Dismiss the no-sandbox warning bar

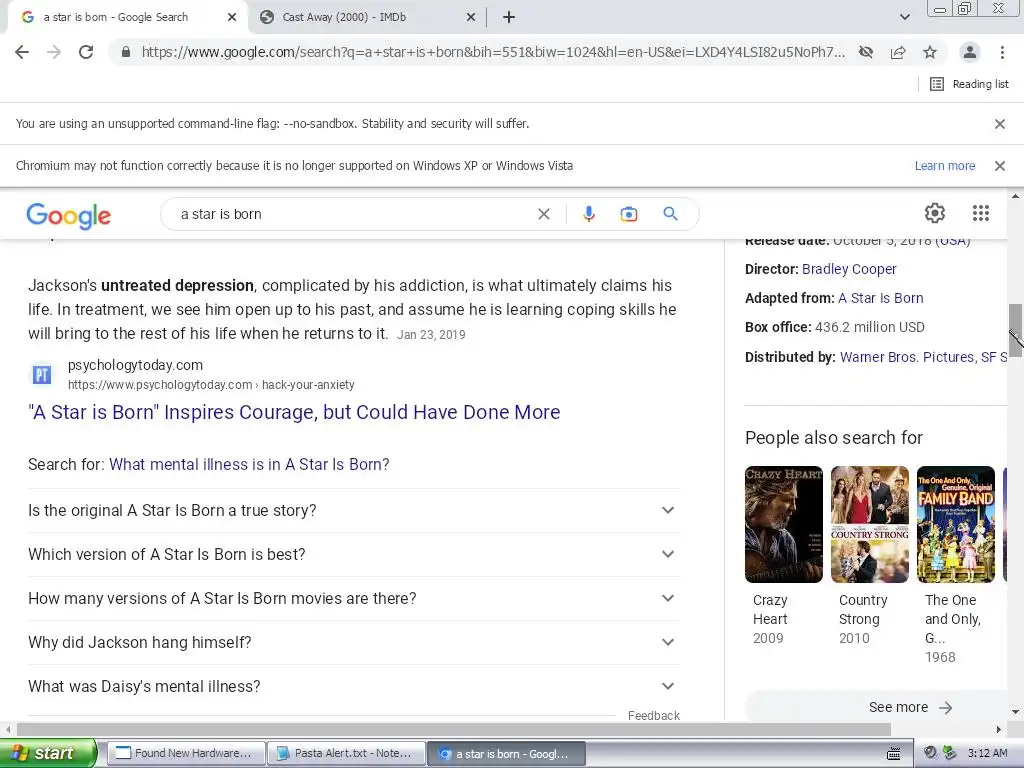pyautogui.click(x=999, y=123)
